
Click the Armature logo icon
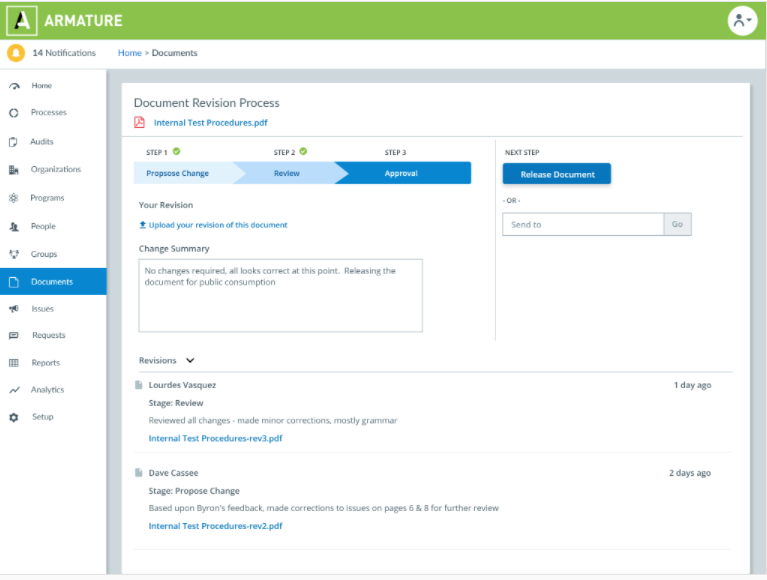pyautogui.click(x=22, y=21)
